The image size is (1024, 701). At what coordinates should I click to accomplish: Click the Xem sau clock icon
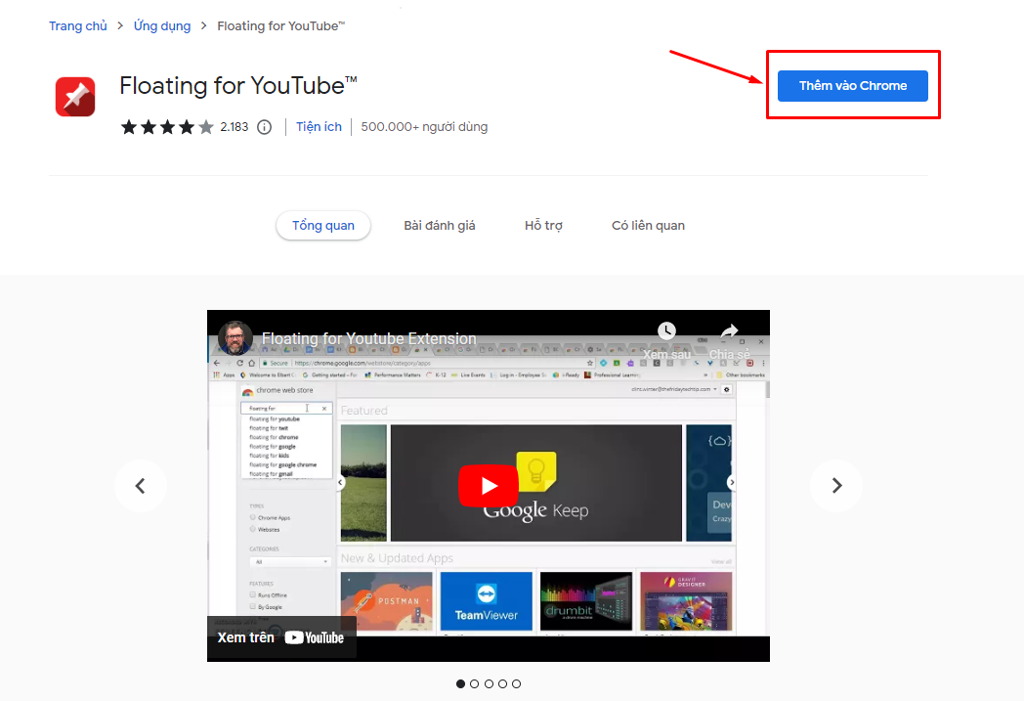point(666,331)
